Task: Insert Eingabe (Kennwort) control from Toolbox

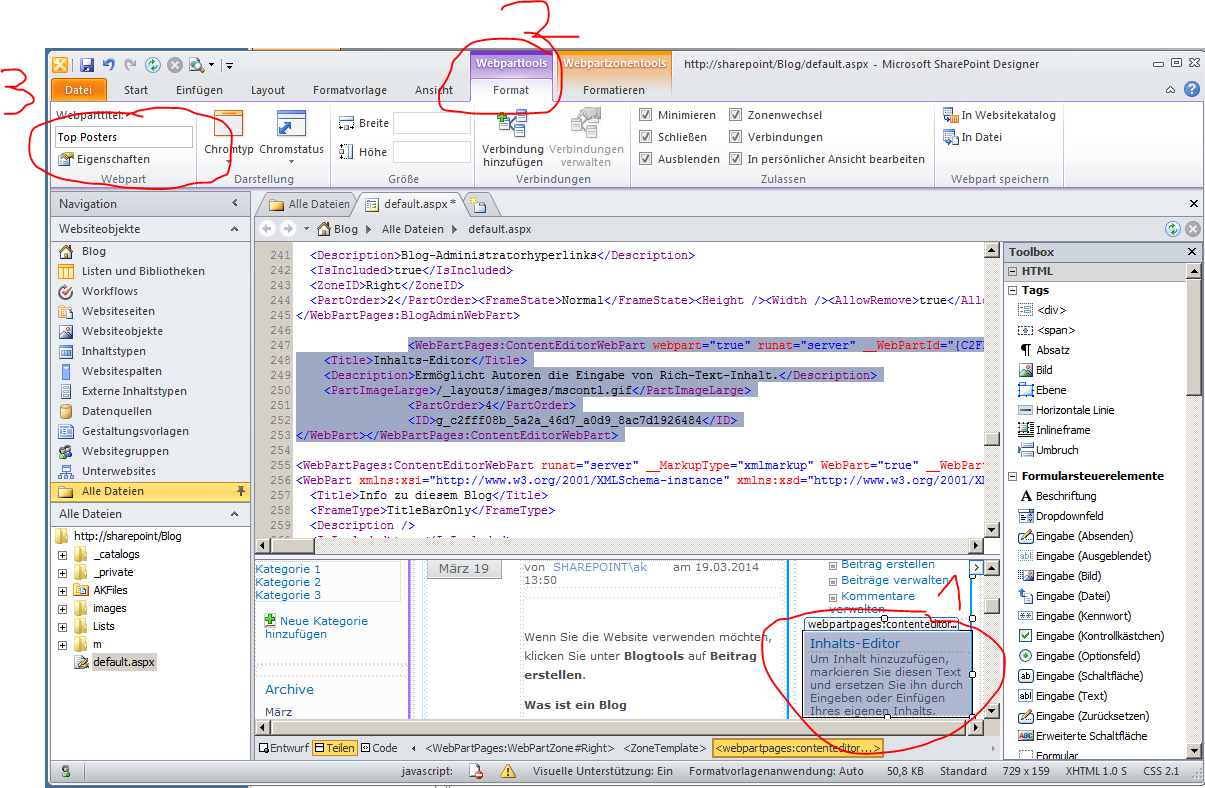Action: pyautogui.click(x=1075, y=616)
